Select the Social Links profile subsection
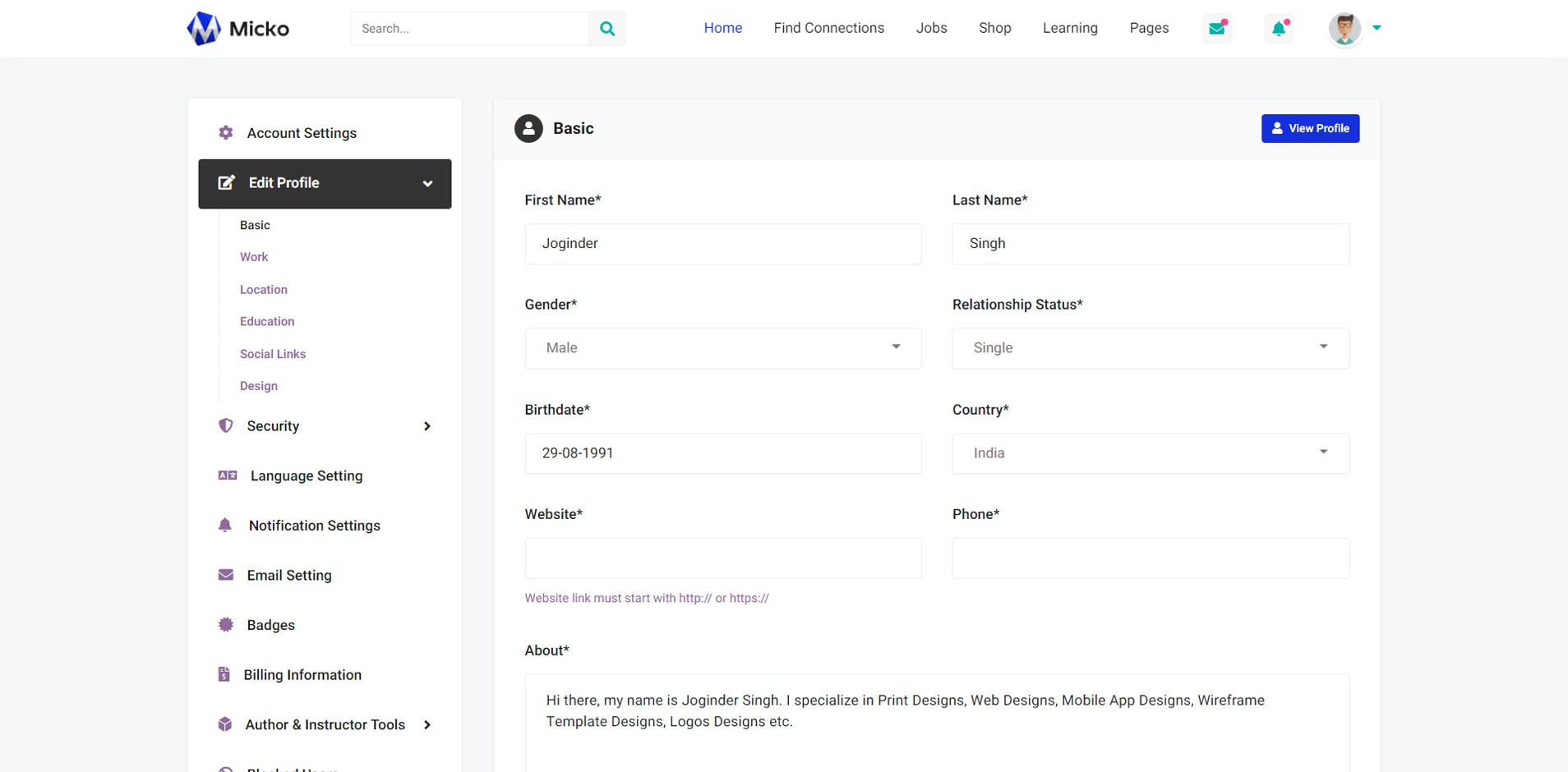 pos(273,354)
